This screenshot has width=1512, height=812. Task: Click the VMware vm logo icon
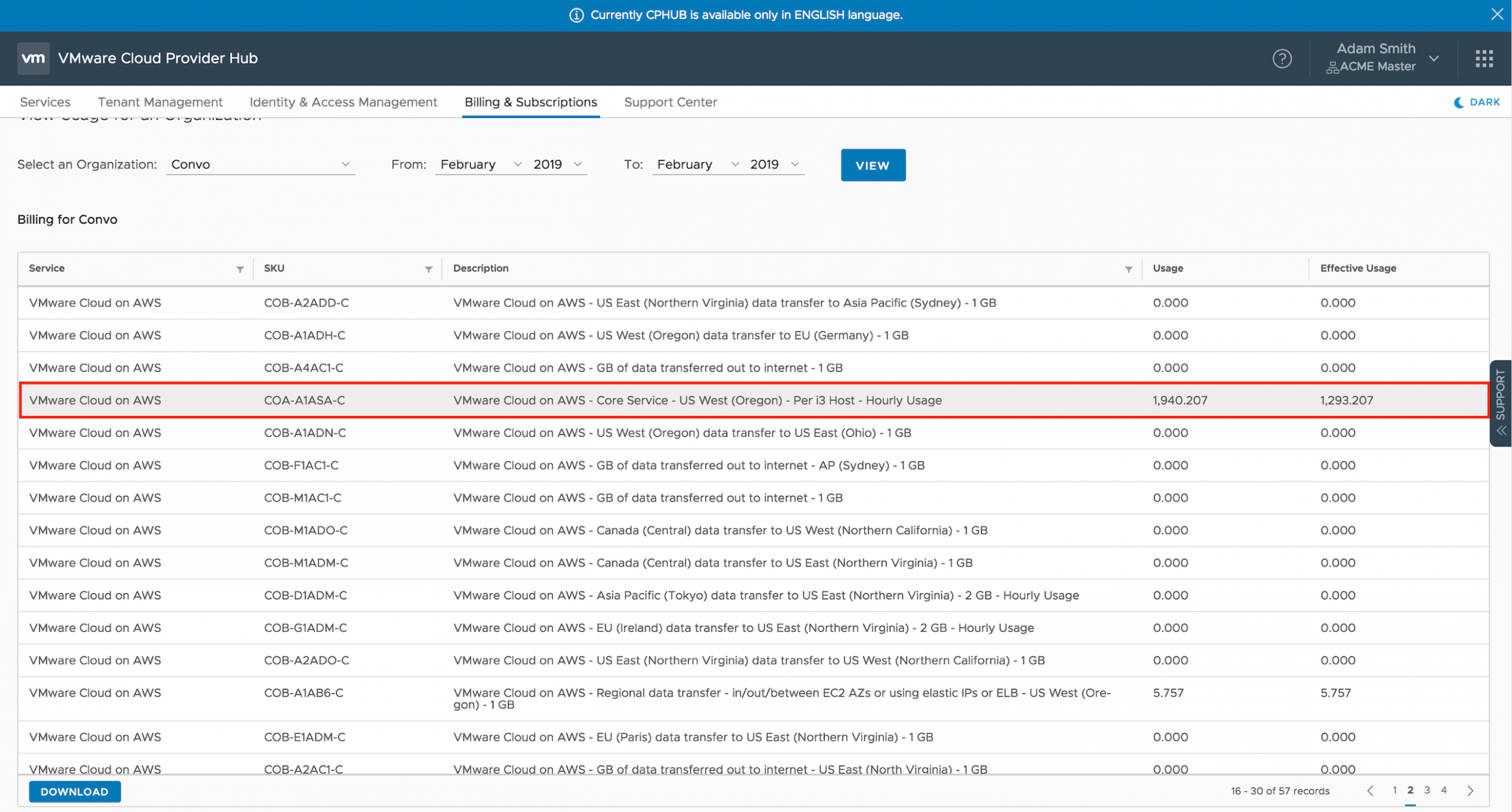point(33,58)
